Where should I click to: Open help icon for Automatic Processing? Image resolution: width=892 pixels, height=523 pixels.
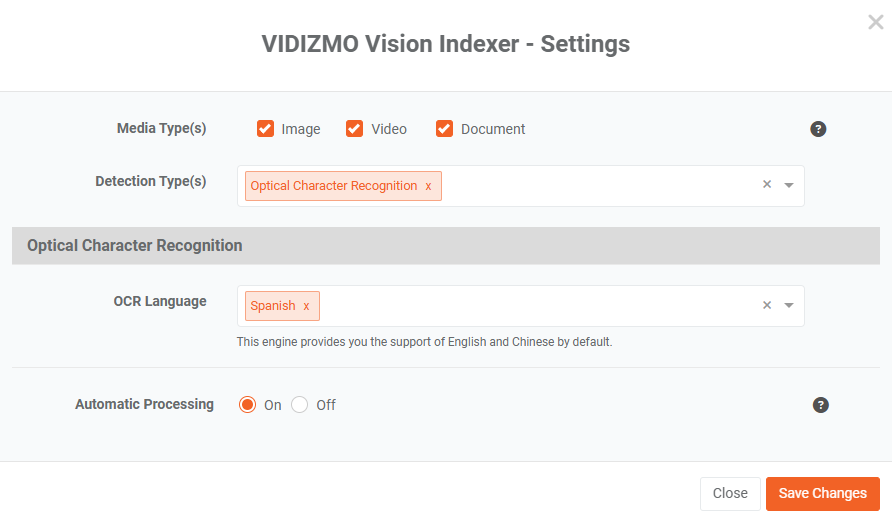820,405
